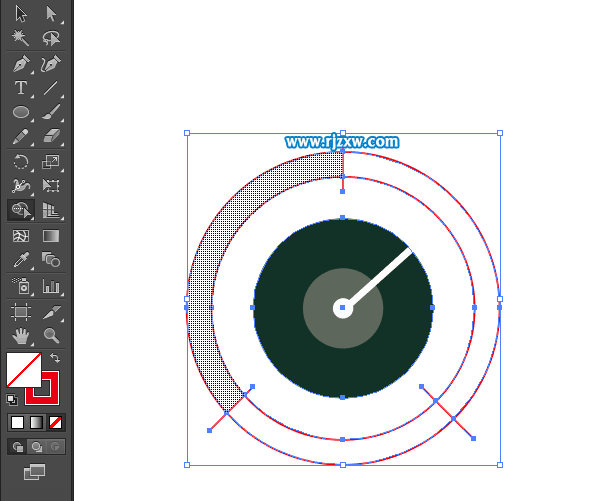Pick the Eyedropper tool
This screenshot has width=592, height=501.
21,260
